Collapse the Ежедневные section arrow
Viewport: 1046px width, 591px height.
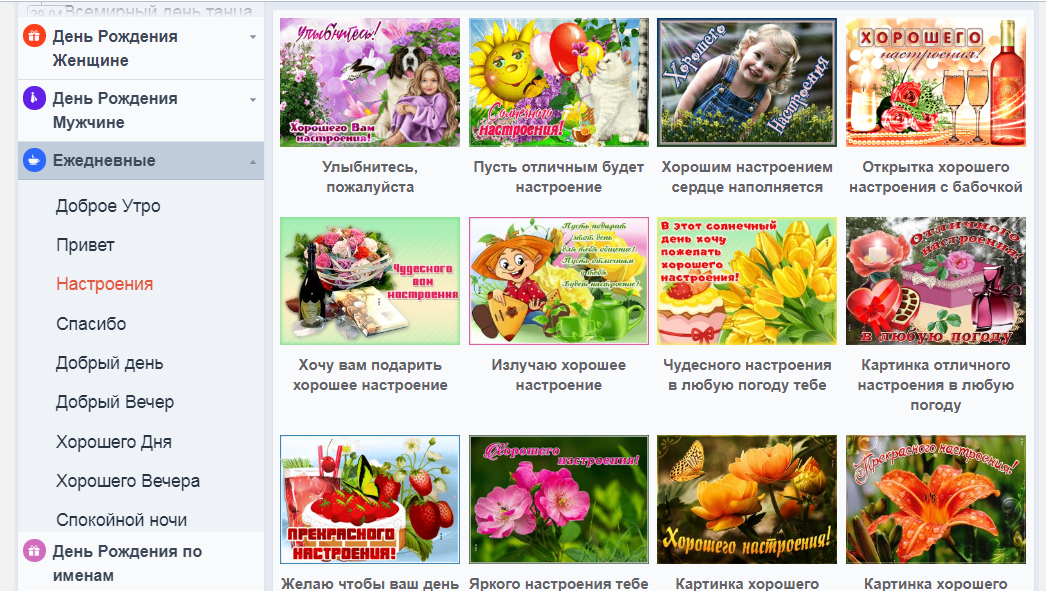click(x=252, y=161)
